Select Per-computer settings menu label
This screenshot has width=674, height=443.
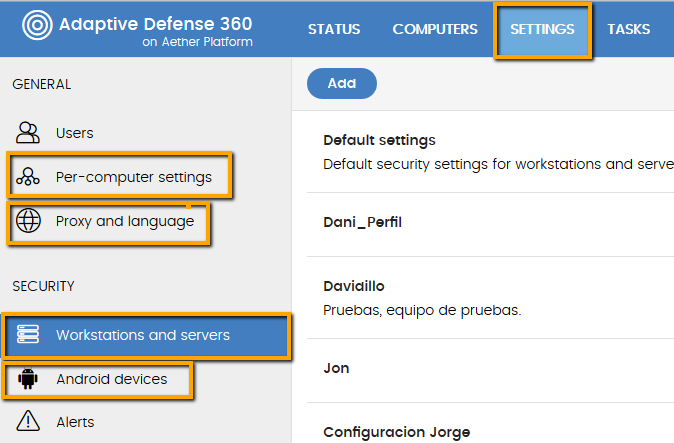point(134,177)
